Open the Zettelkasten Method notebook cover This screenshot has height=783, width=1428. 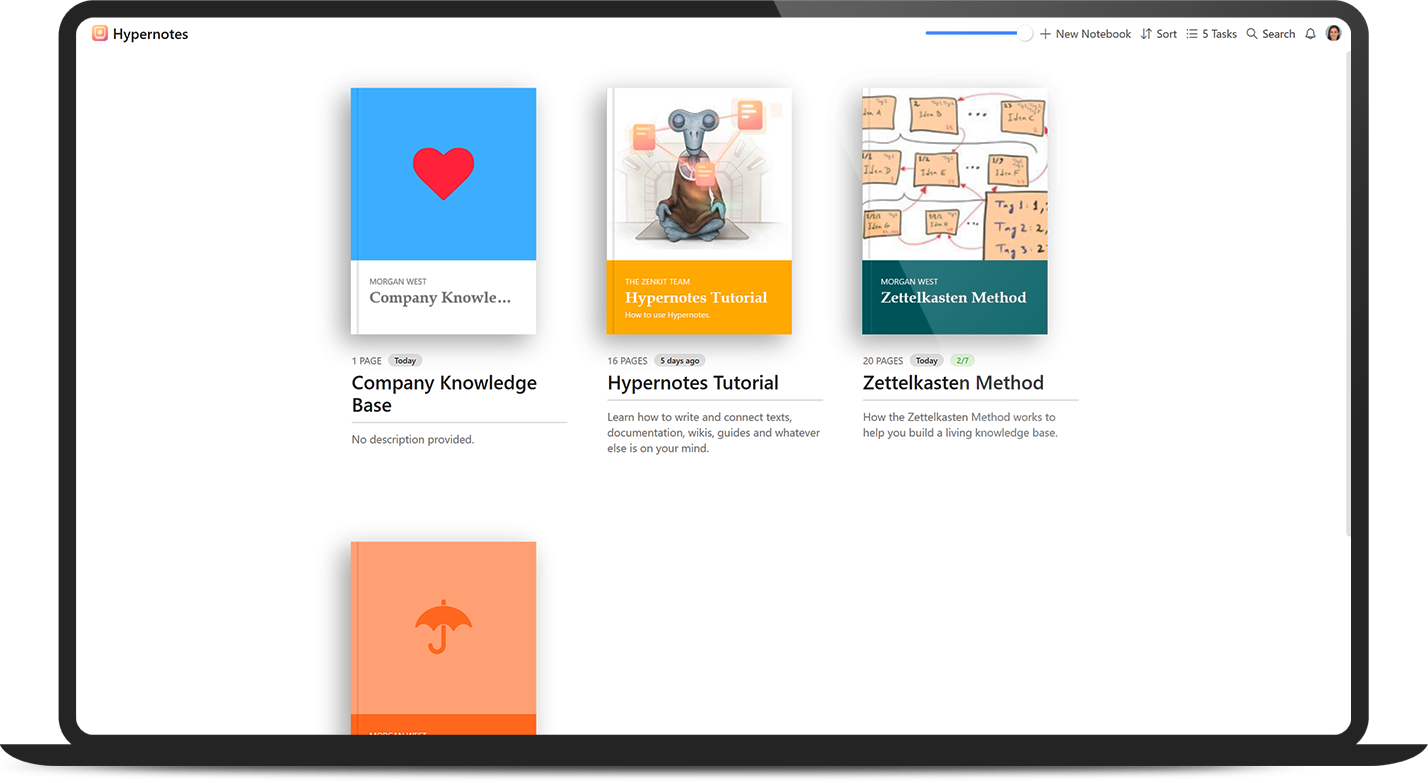955,211
